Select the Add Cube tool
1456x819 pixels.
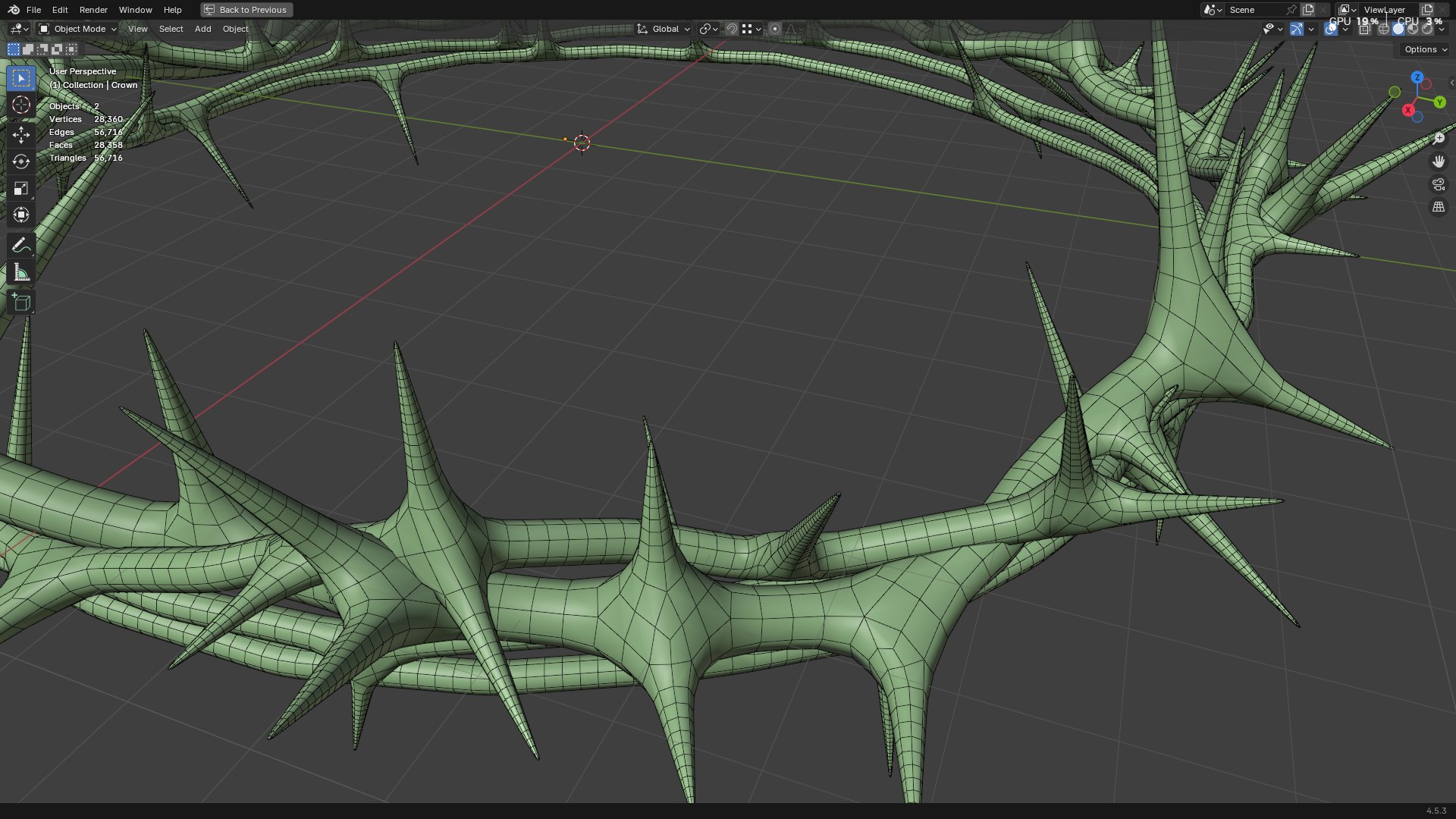(21, 302)
